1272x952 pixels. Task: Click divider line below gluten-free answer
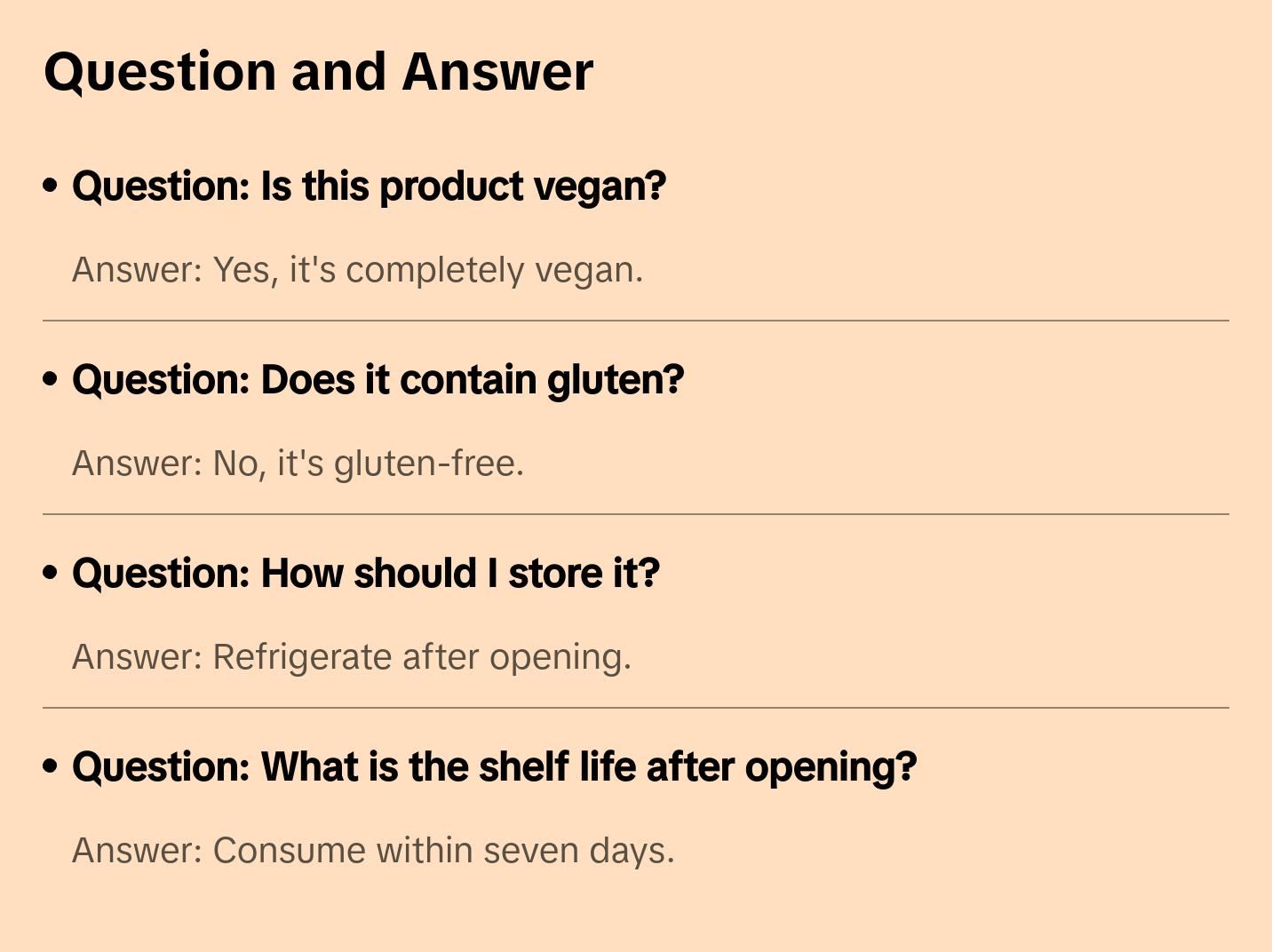point(636,514)
